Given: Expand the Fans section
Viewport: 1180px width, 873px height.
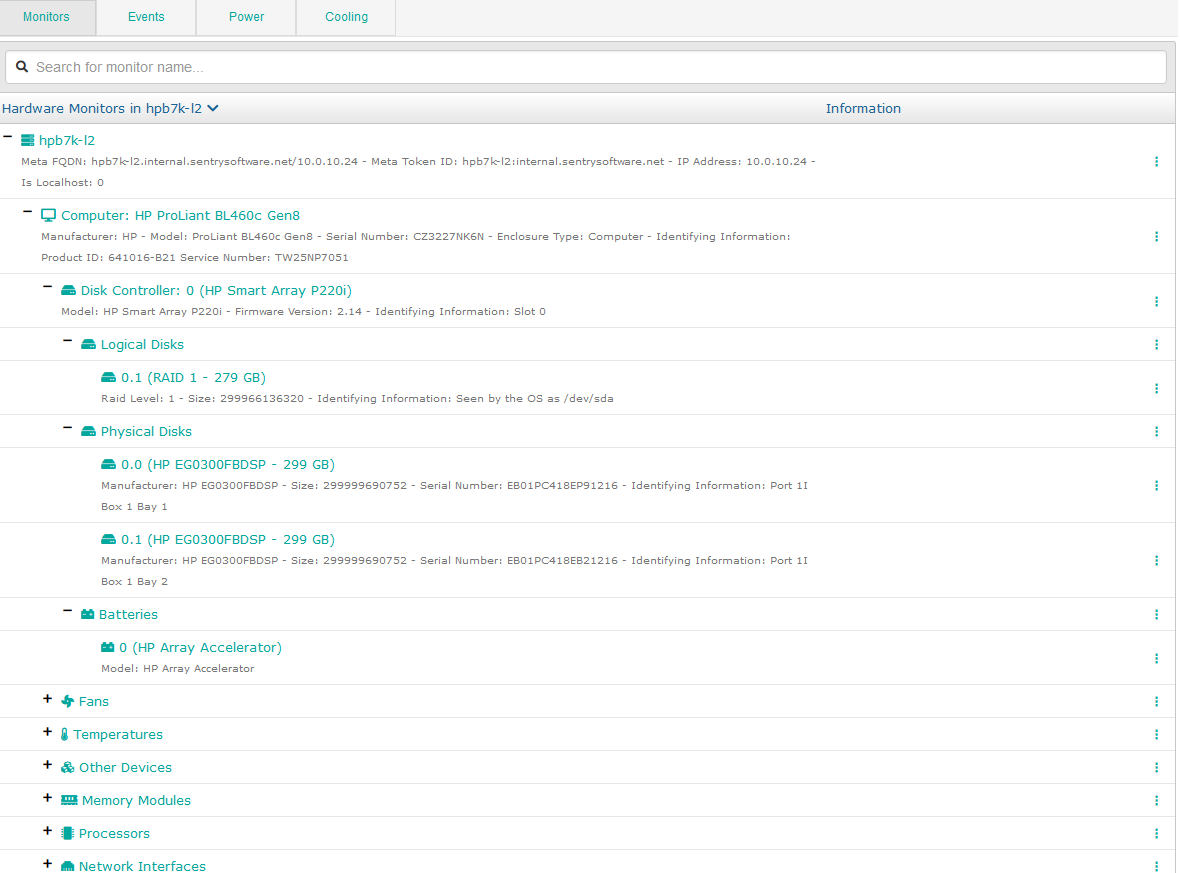Looking at the screenshot, I should pyautogui.click(x=47, y=698).
